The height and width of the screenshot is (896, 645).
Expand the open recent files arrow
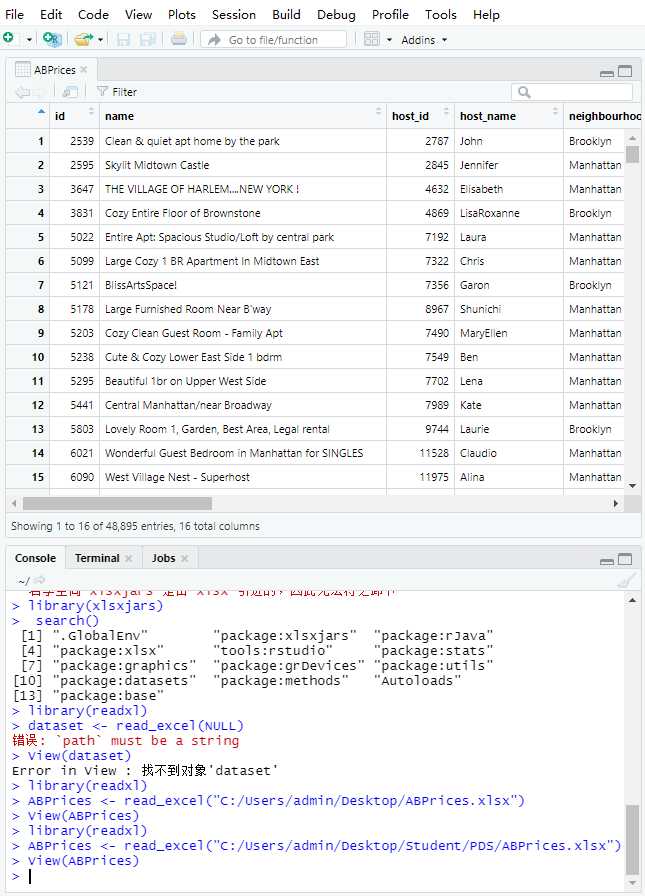click(x=101, y=40)
